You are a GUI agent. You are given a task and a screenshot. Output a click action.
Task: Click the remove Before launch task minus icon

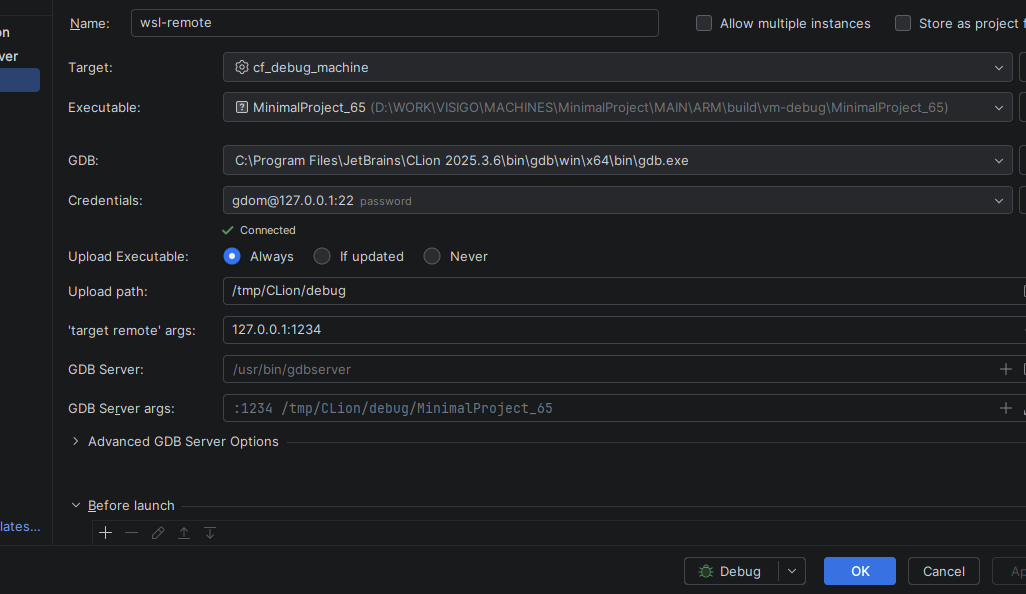tap(132, 533)
